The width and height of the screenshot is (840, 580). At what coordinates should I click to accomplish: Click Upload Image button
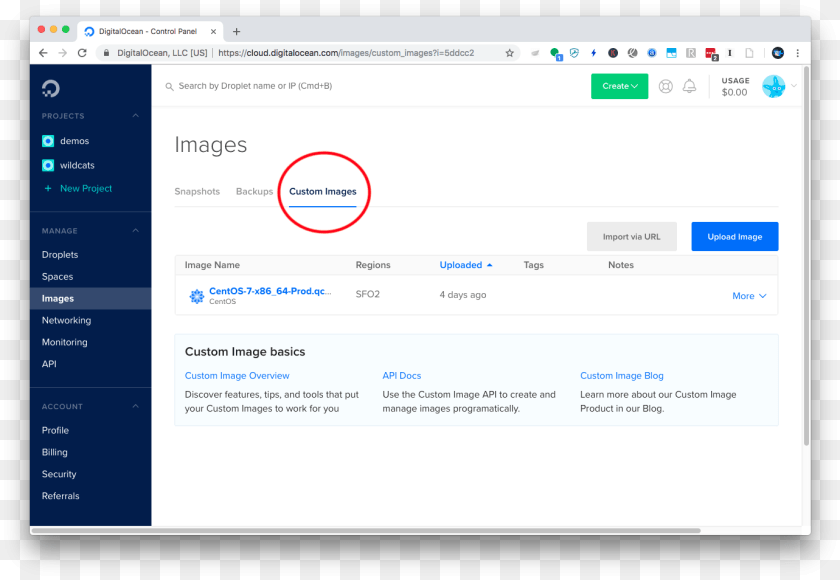coord(734,237)
